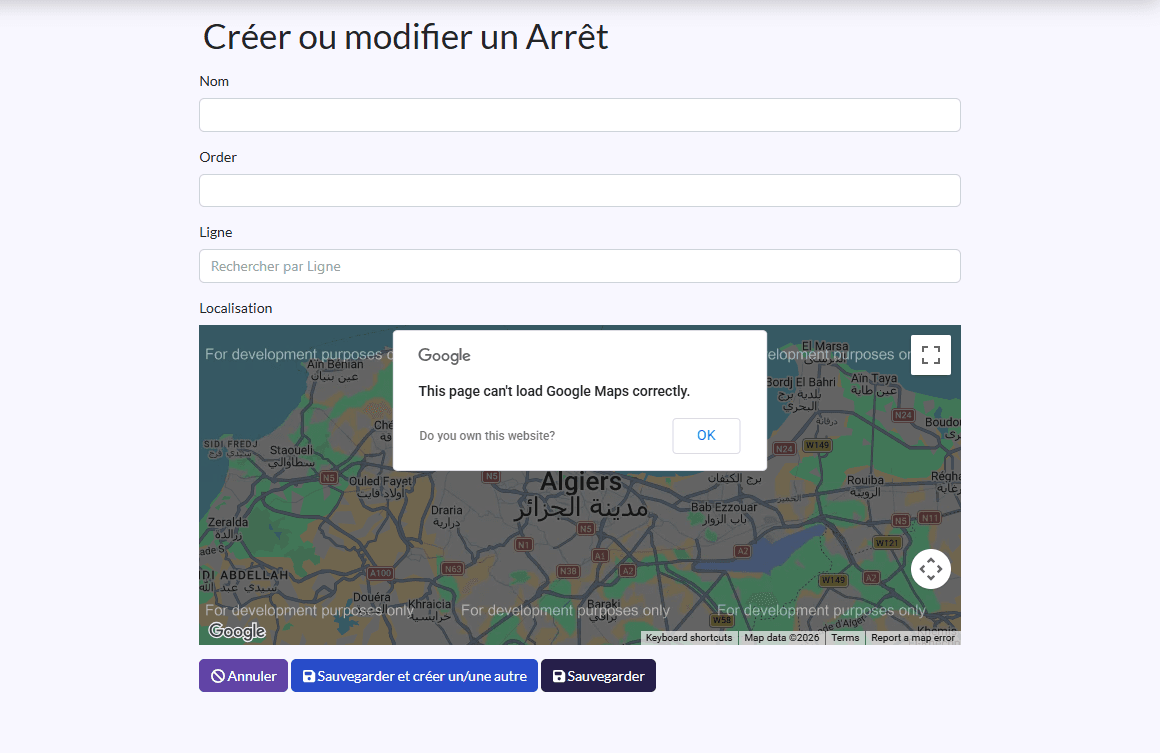This screenshot has width=1160, height=753.
Task: Follow the 'Do you own this website?' link
Action: pyautogui.click(x=487, y=436)
